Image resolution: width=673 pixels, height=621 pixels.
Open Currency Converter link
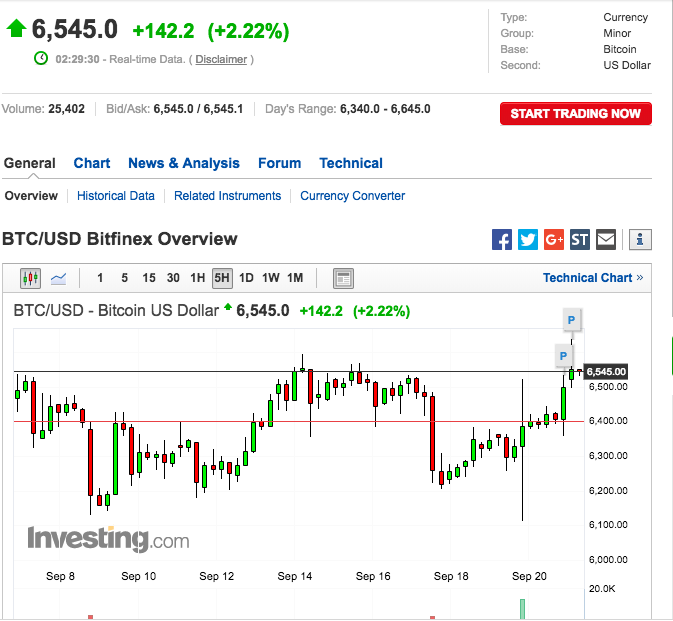352,196
